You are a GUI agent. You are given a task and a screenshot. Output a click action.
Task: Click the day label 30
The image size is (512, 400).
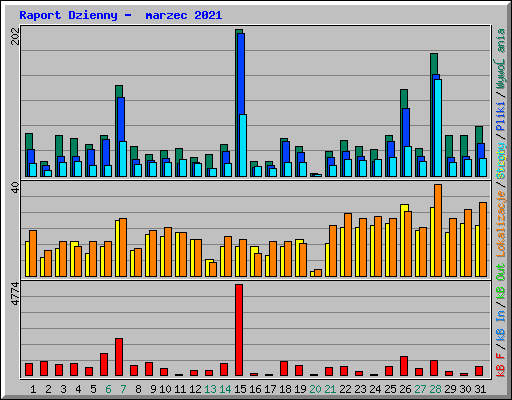[x=465, y=389]
